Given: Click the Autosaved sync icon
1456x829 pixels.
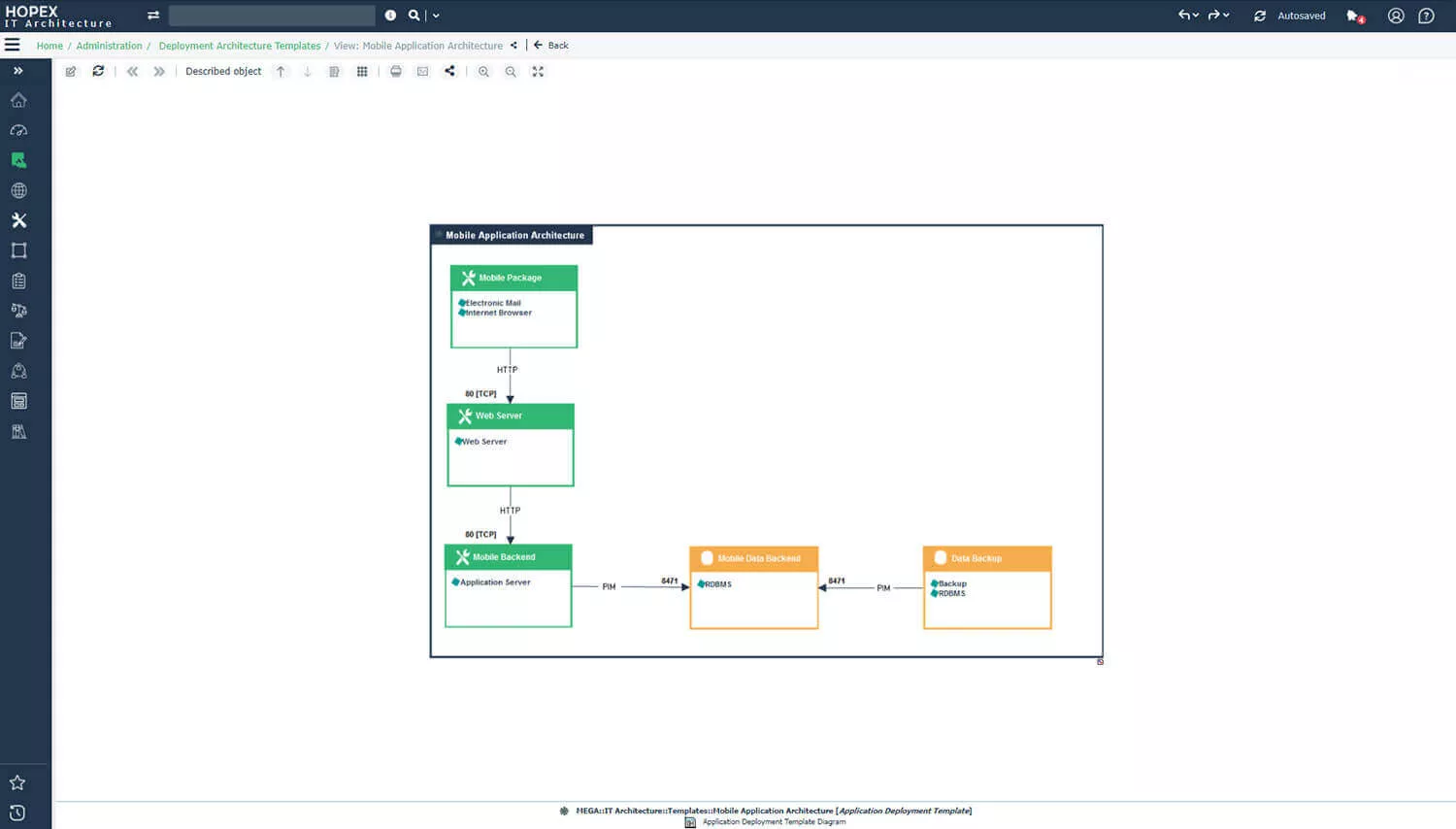Looking at the screenshot, I should (1260, 16).
